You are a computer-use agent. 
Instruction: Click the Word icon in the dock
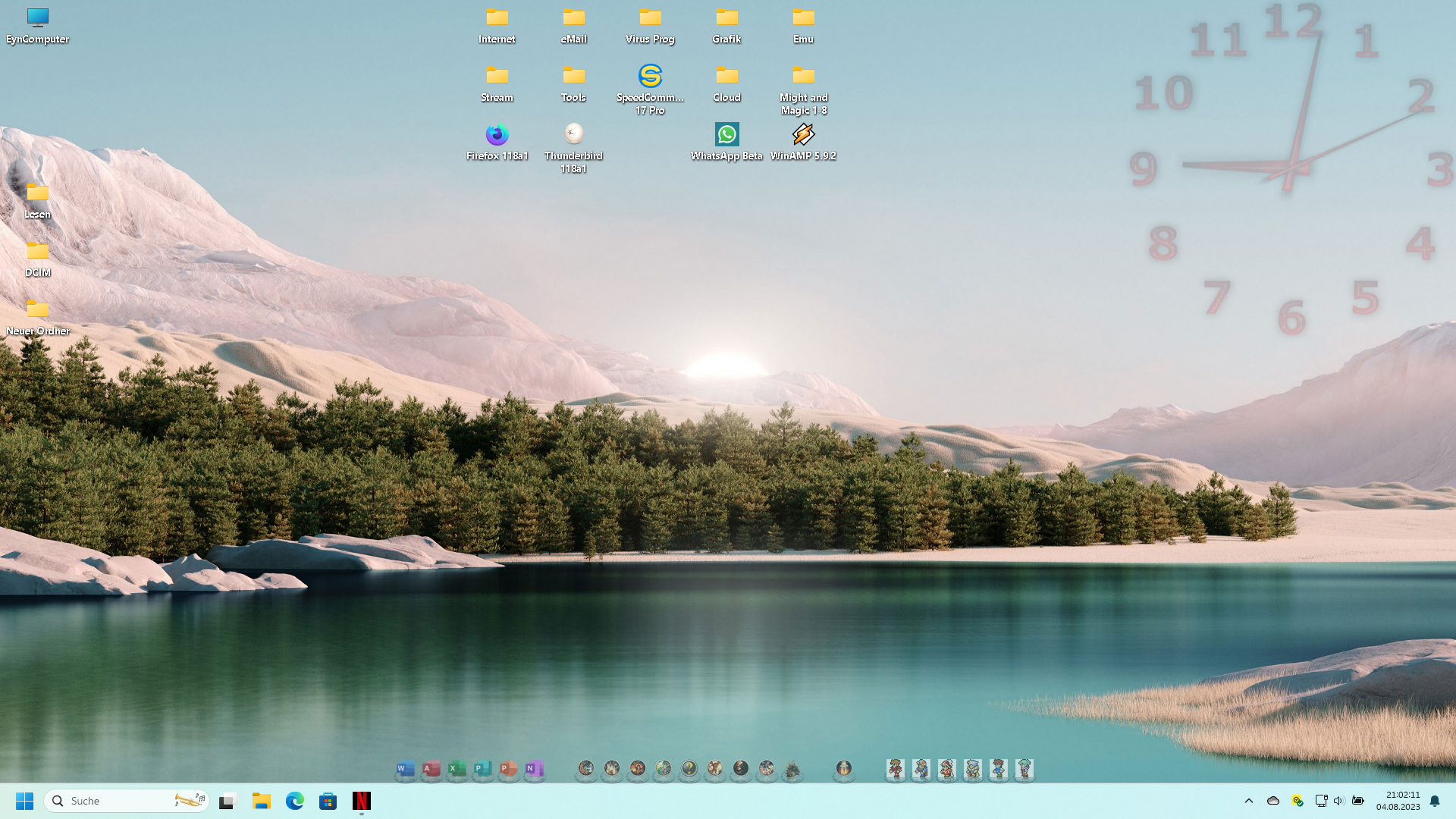405,769
